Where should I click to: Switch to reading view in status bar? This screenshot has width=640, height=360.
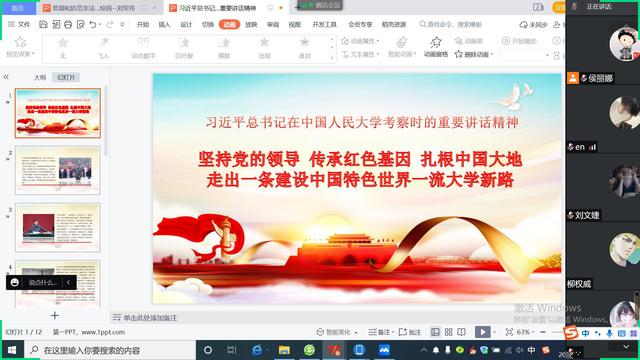462,332
